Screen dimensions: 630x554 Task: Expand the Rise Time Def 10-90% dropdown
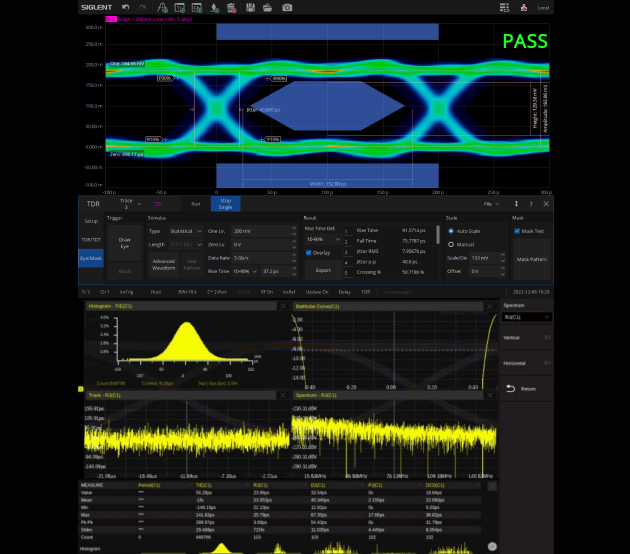[x=318, y=239]
